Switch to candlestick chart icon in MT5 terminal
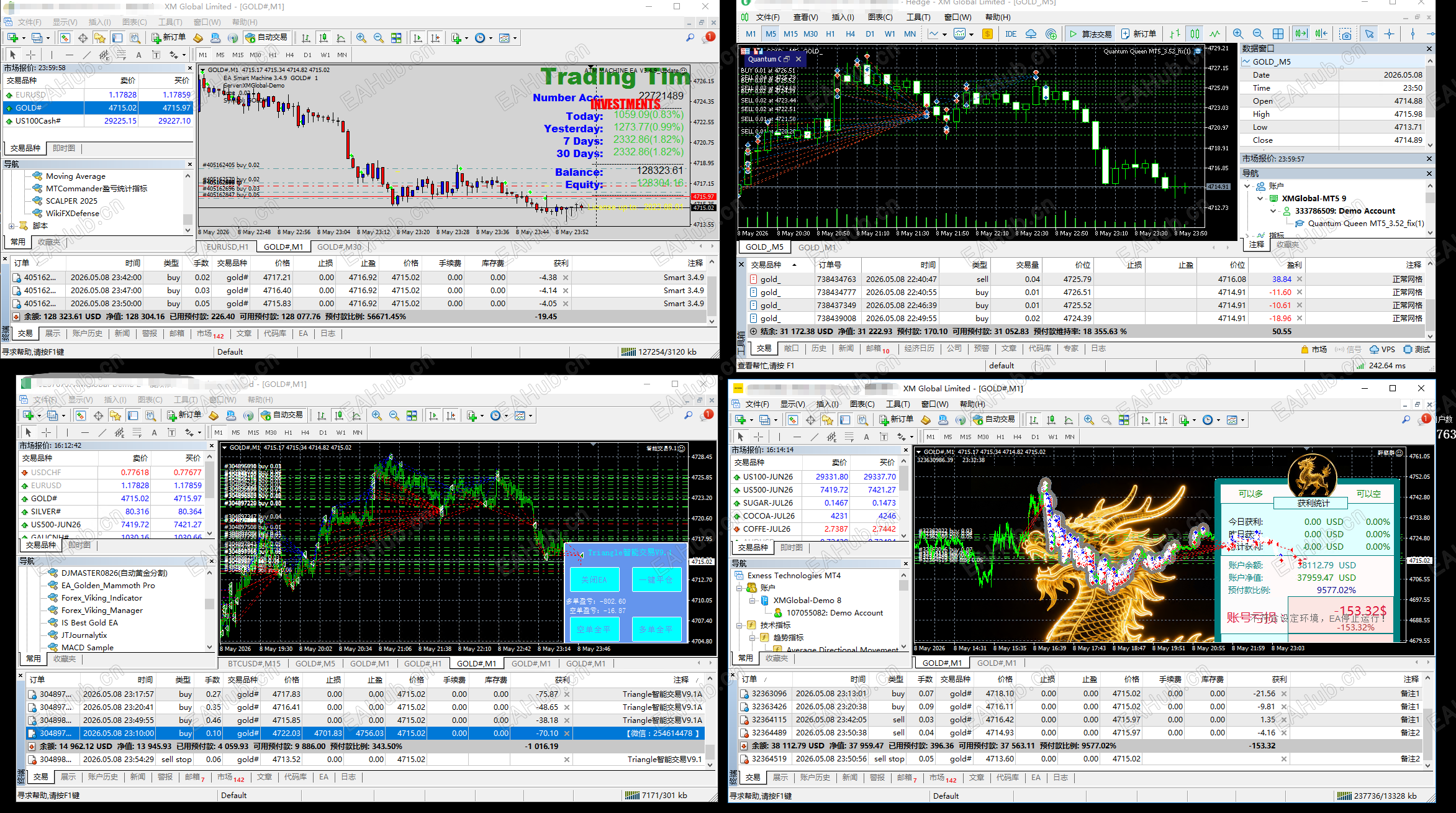This screenshot has width=1456, height=813. click(1195, 34)
